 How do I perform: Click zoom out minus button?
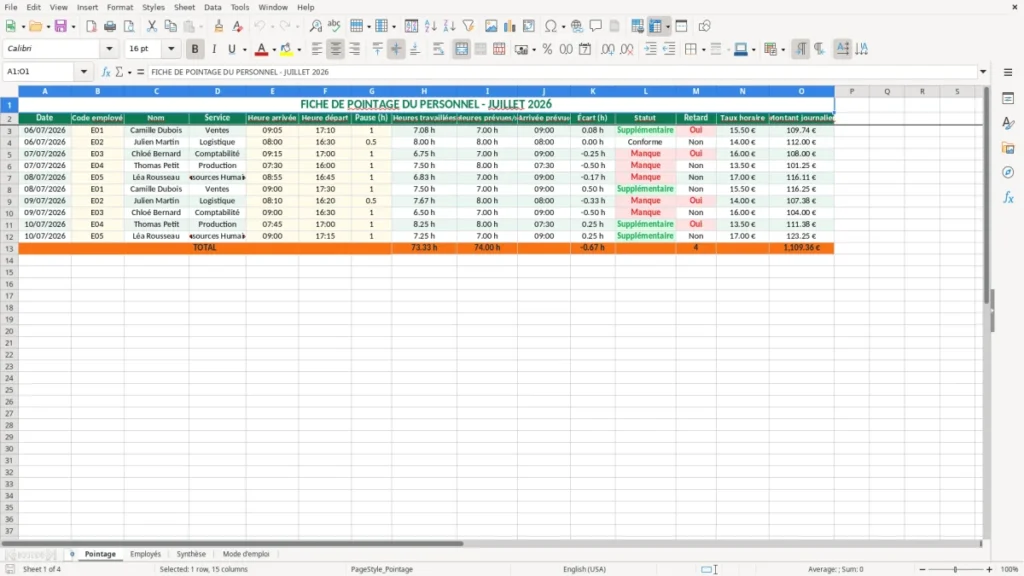(922, 569)
